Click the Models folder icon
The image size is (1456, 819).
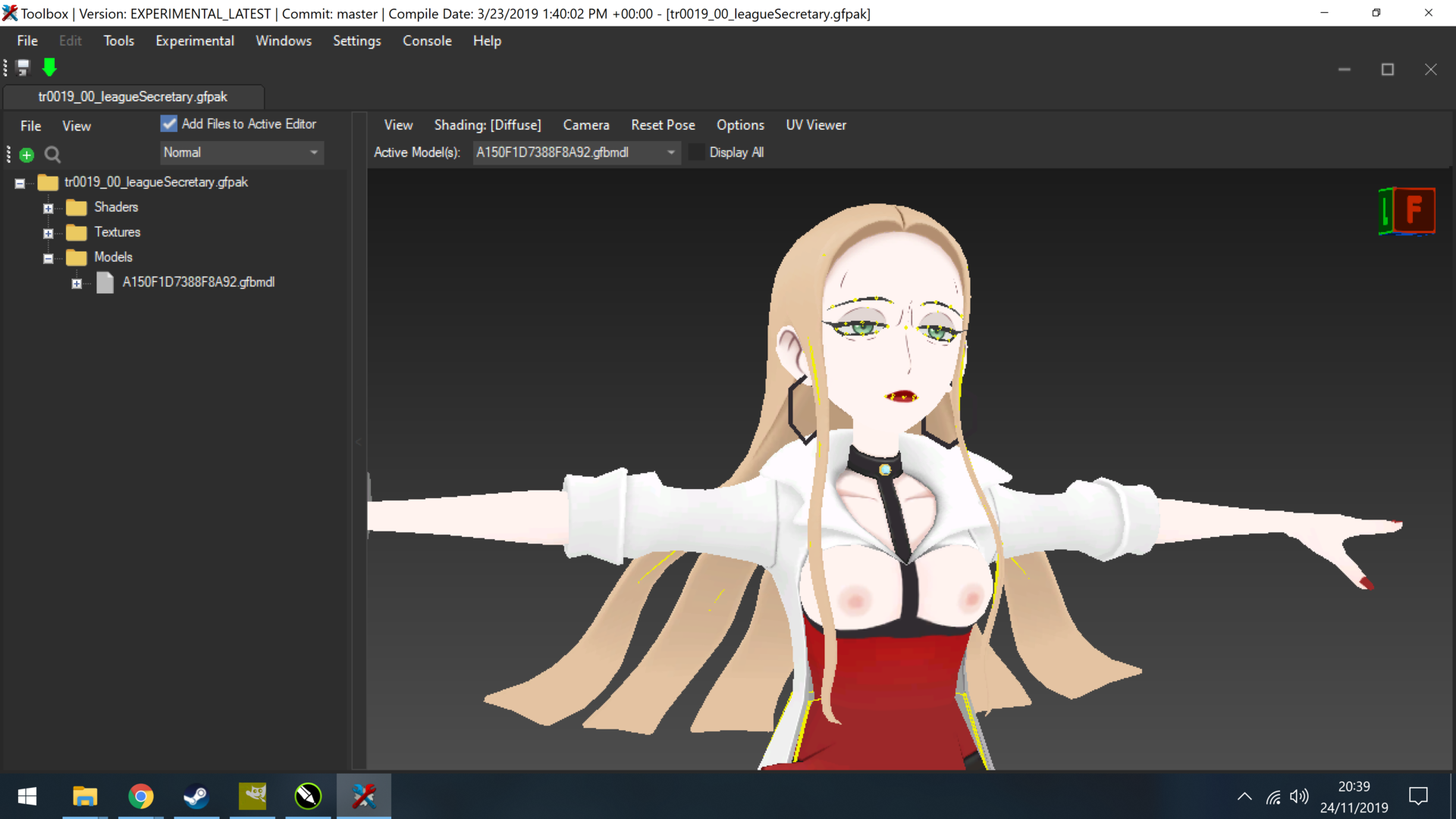77,257
